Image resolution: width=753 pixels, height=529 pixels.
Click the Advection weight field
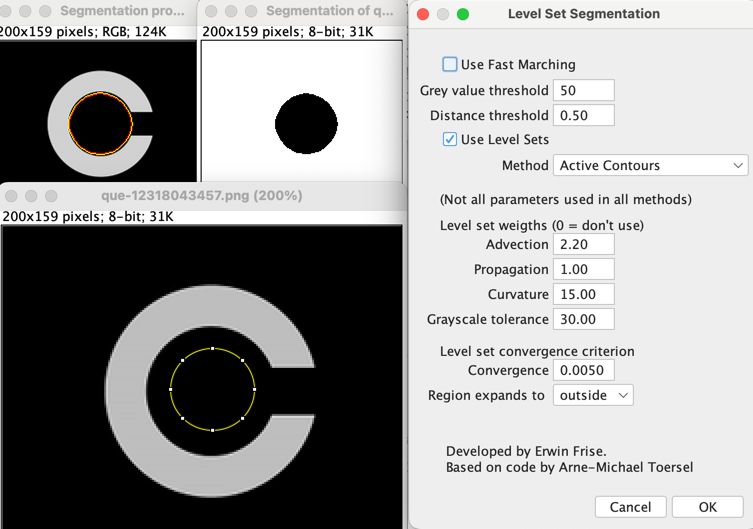pos(583,245)
